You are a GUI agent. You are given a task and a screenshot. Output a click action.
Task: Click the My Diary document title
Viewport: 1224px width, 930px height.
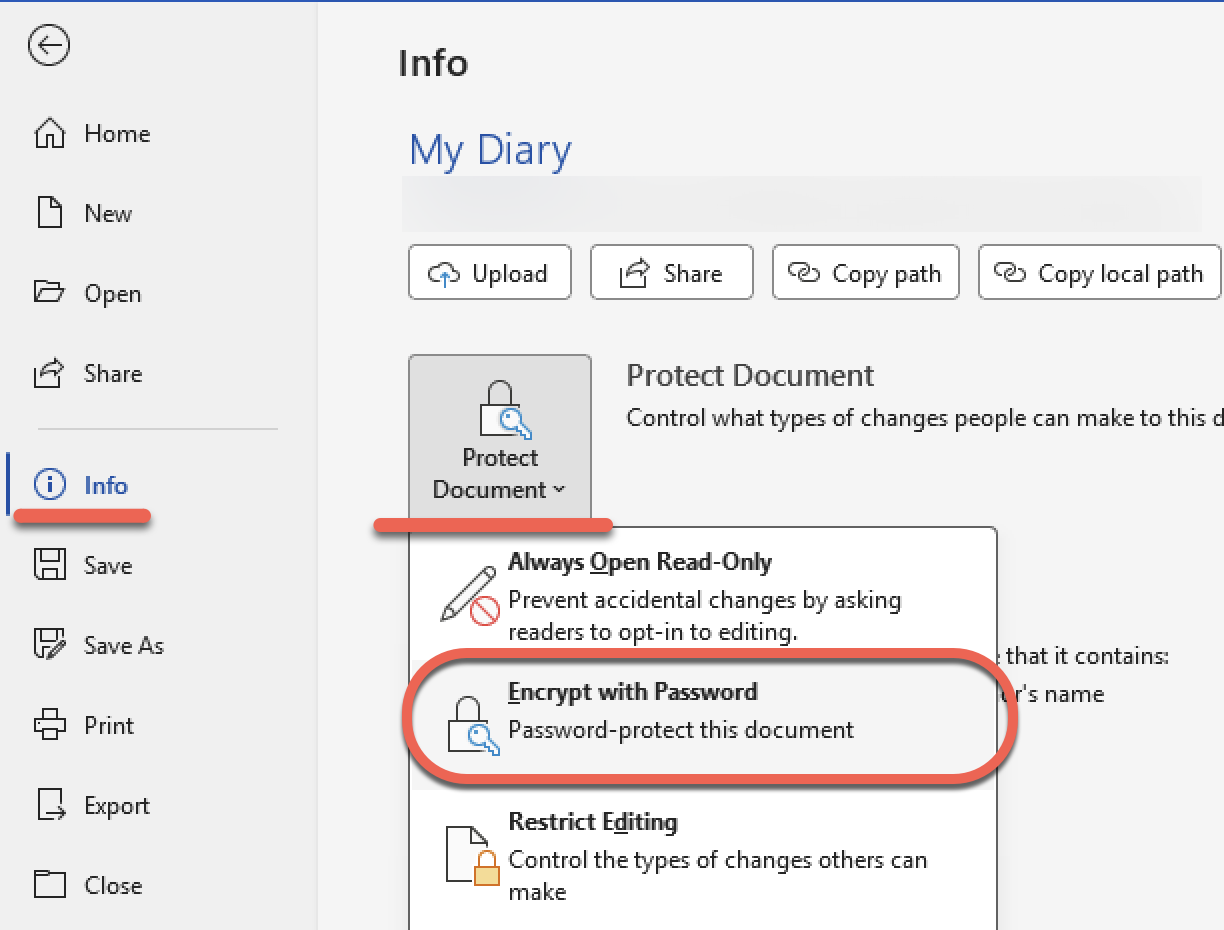click(x=490, y=150)
